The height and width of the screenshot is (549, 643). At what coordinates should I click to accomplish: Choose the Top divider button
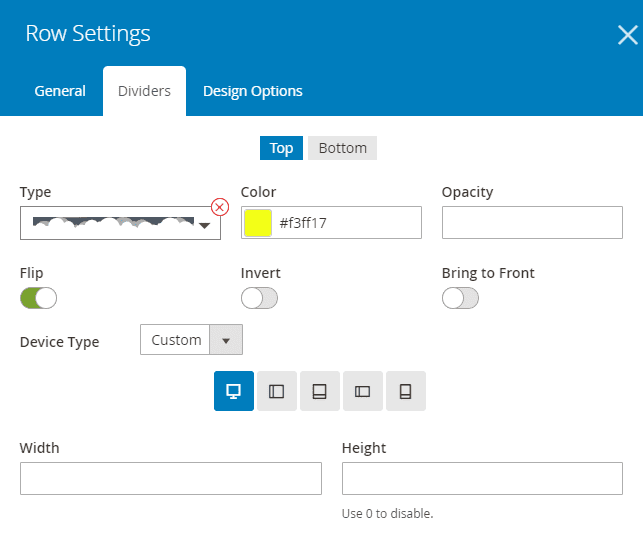pos(281,148)
